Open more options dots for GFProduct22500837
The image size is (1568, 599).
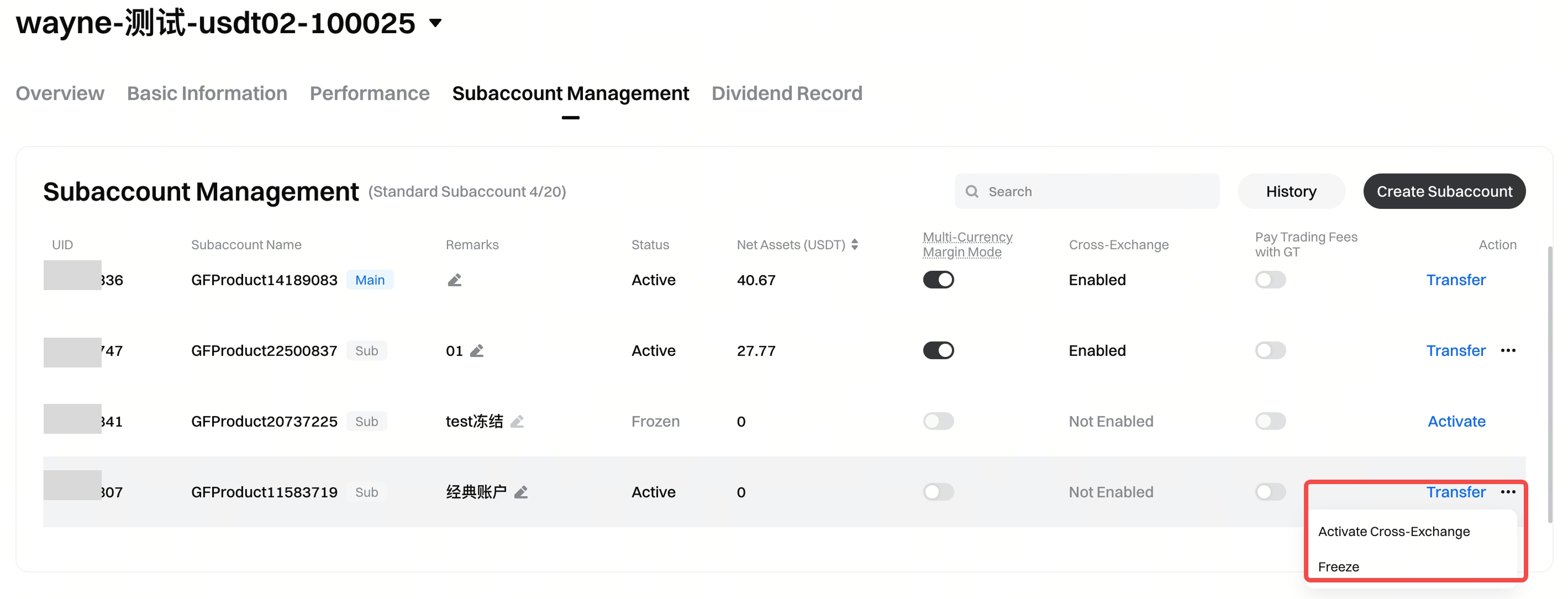pos(1508,351)
